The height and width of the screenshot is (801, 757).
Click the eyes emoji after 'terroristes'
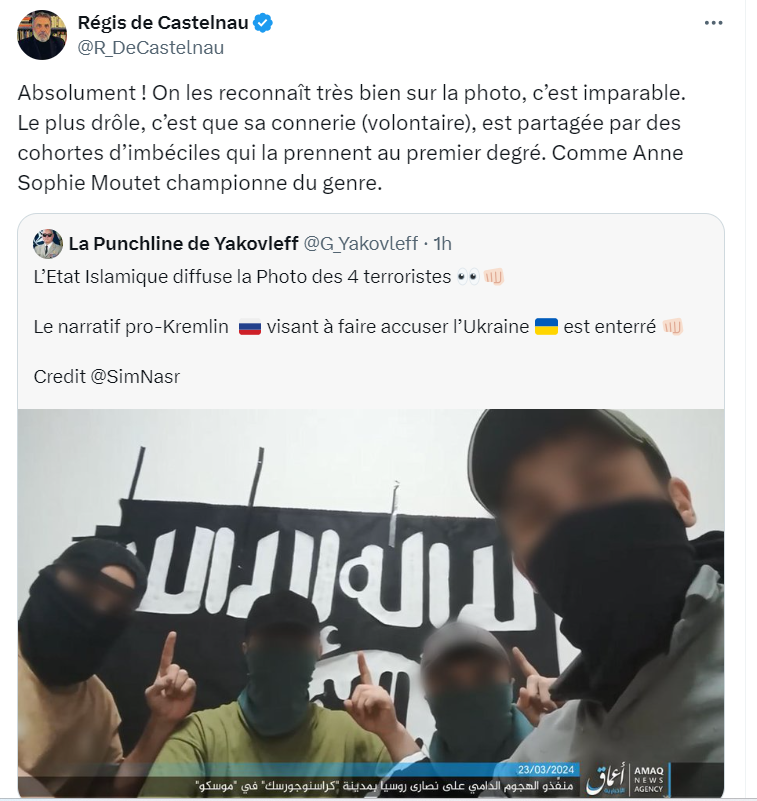pyautogui.click(x=468, y=277)
